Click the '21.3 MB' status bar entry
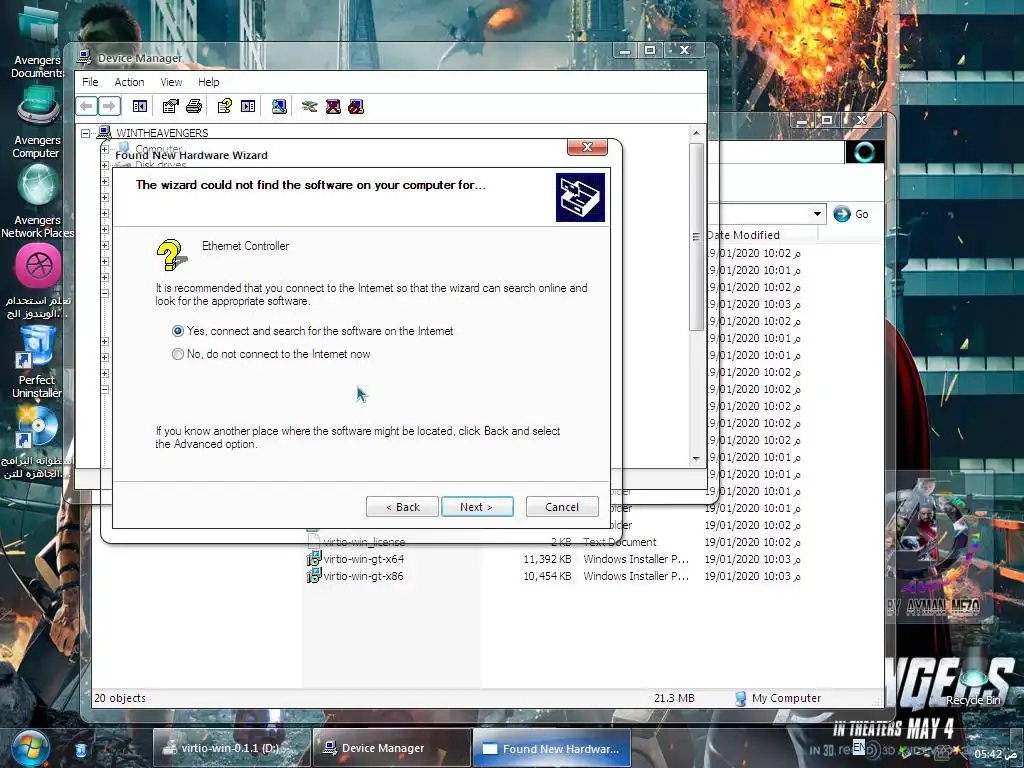The width and height of the screenshot is (1024, 768). 674,698
